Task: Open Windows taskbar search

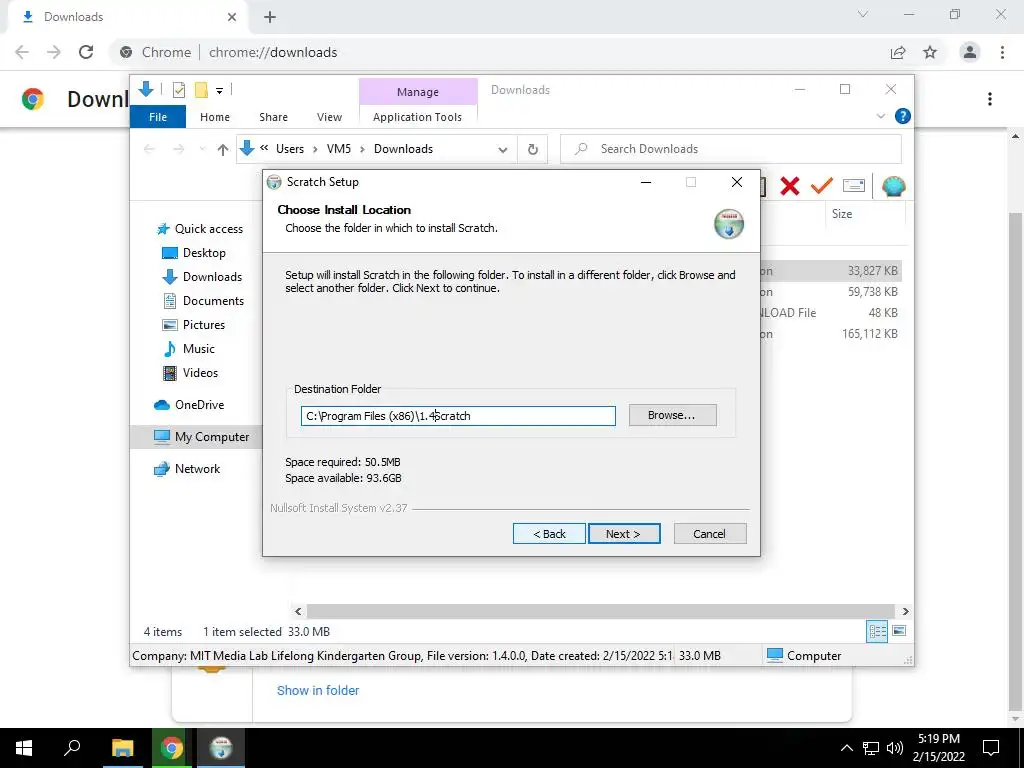Action: [x=72, y=748]
